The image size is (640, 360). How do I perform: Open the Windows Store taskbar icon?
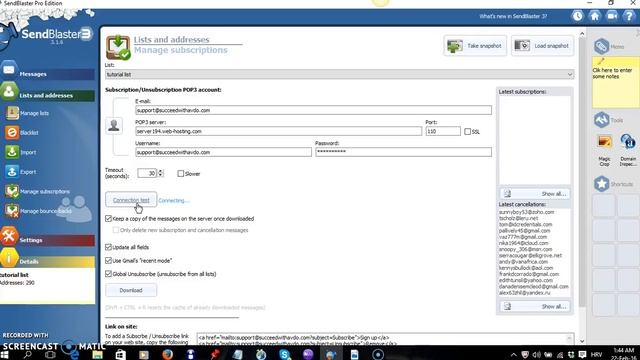120,354
